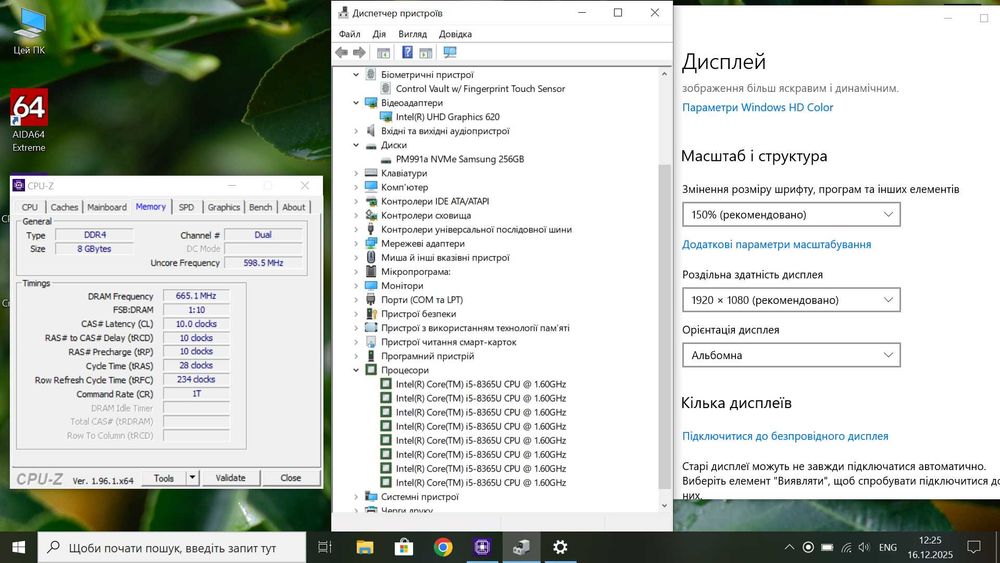Expand the 'Пристрої безпеки' tree node
The width and height of the screenshot is (1000, 563).
(x=356, y=314)
